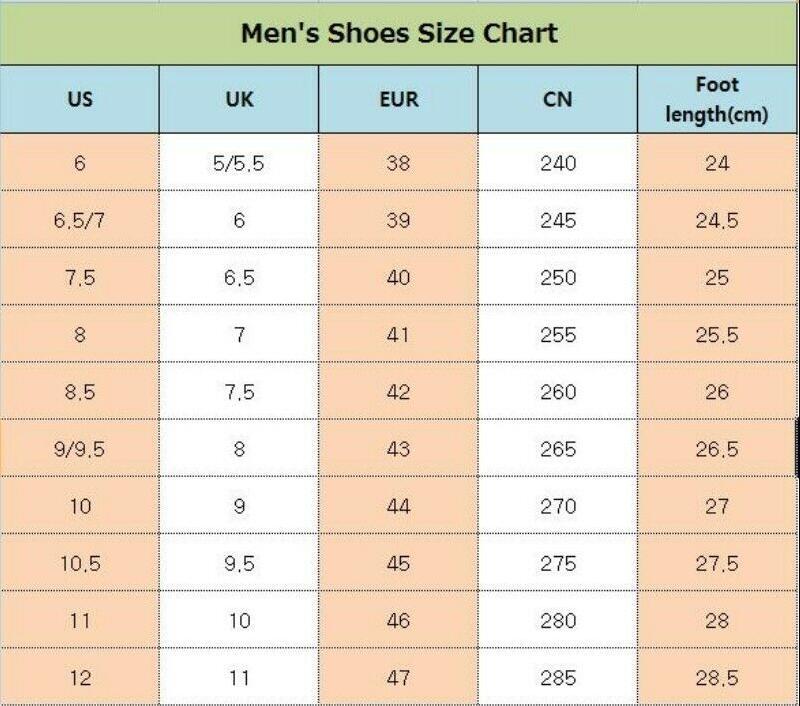Click the EUR column header
Viewport: 800px width, 706px height.
click(398, 99)
